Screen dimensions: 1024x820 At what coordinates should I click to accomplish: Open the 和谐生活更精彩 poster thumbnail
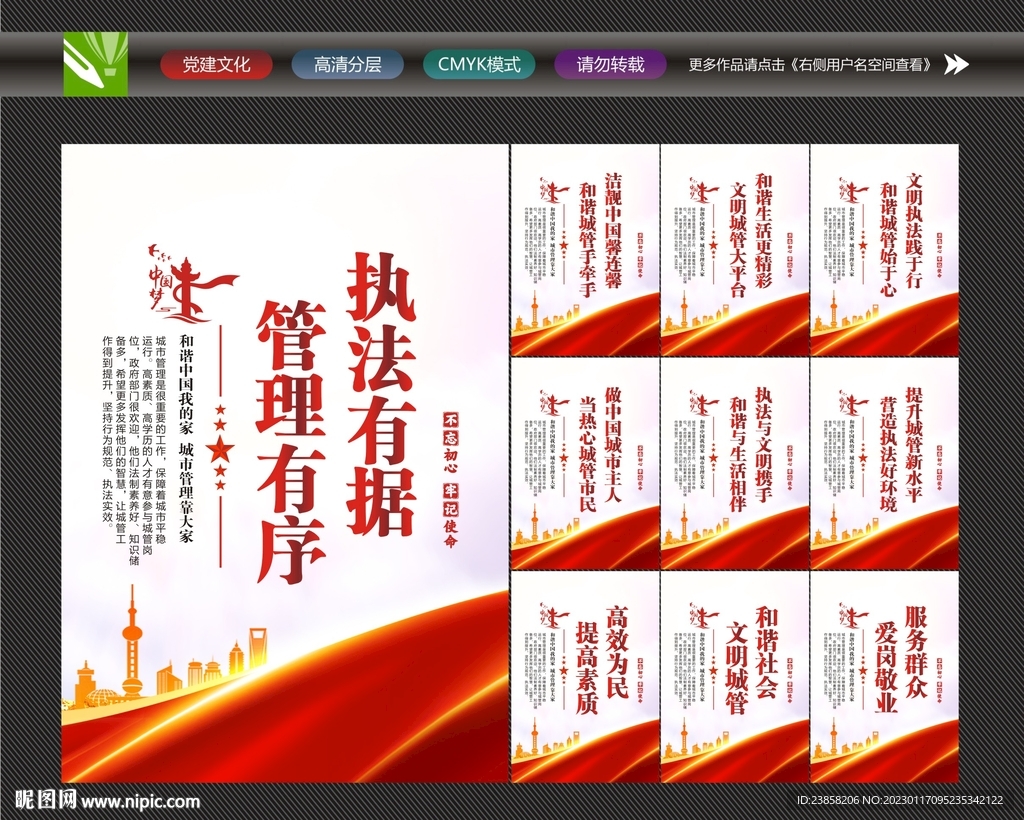(x=734, y=249)
